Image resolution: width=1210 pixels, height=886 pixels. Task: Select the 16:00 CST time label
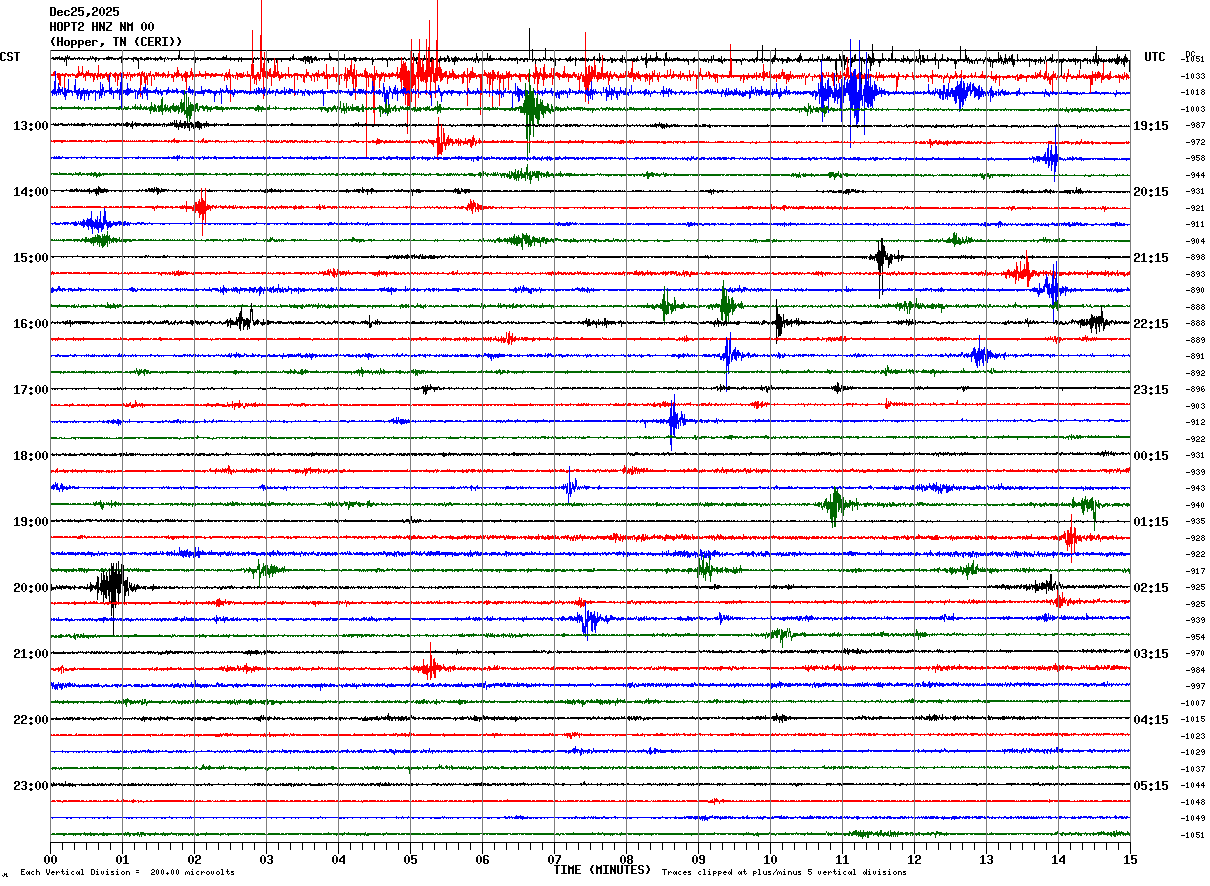point(31,324)
